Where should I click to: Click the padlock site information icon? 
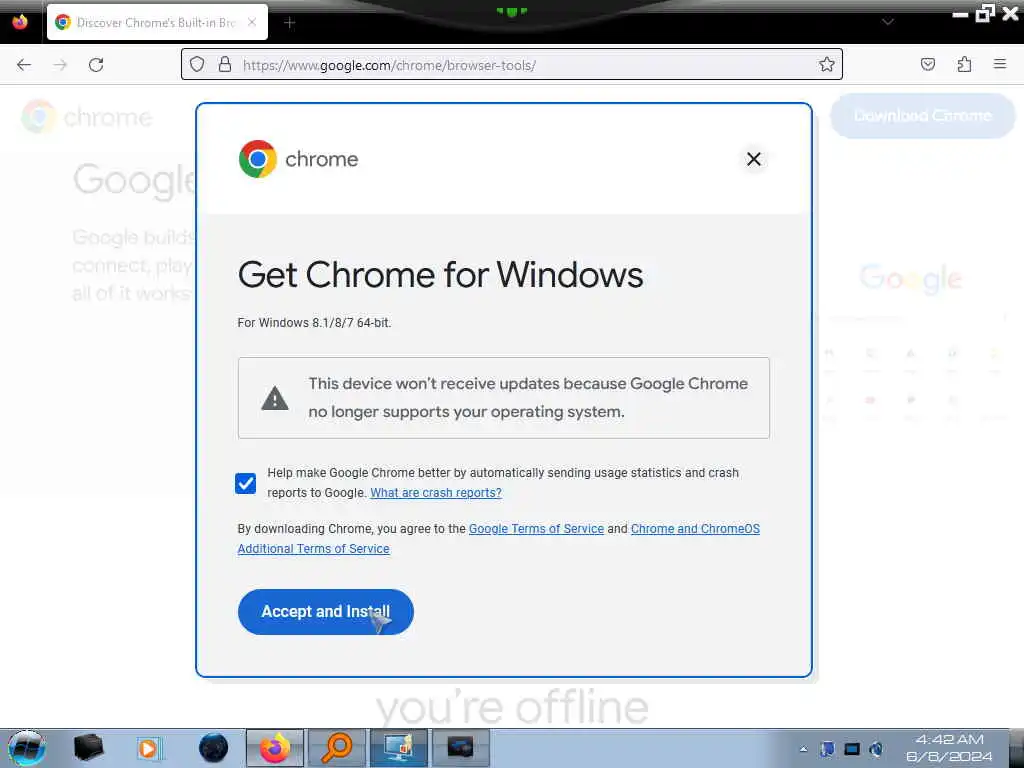225,65
